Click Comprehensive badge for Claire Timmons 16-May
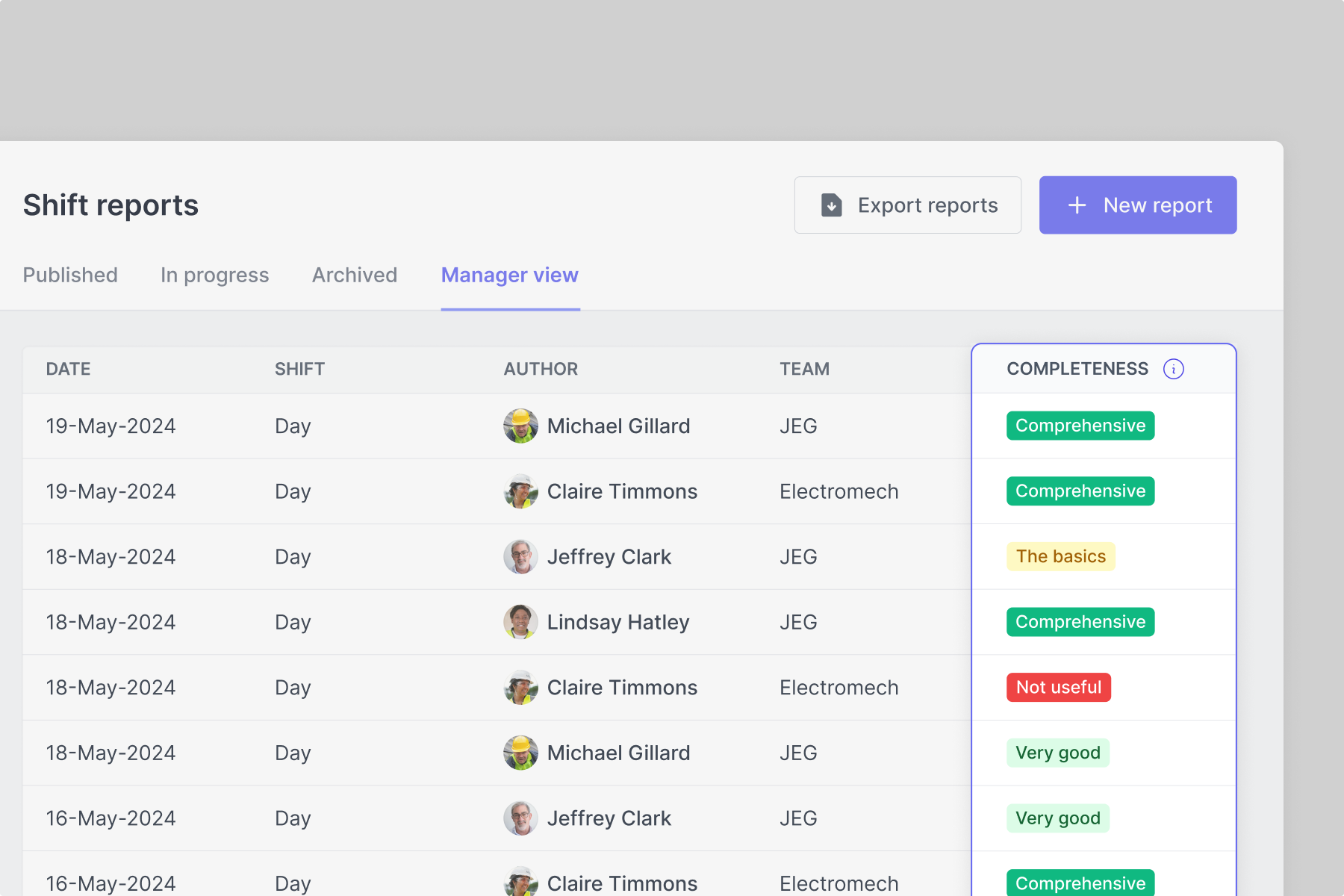This screenshot has width=1344, height=896. pyautogui.click(x=1080, y=883)
